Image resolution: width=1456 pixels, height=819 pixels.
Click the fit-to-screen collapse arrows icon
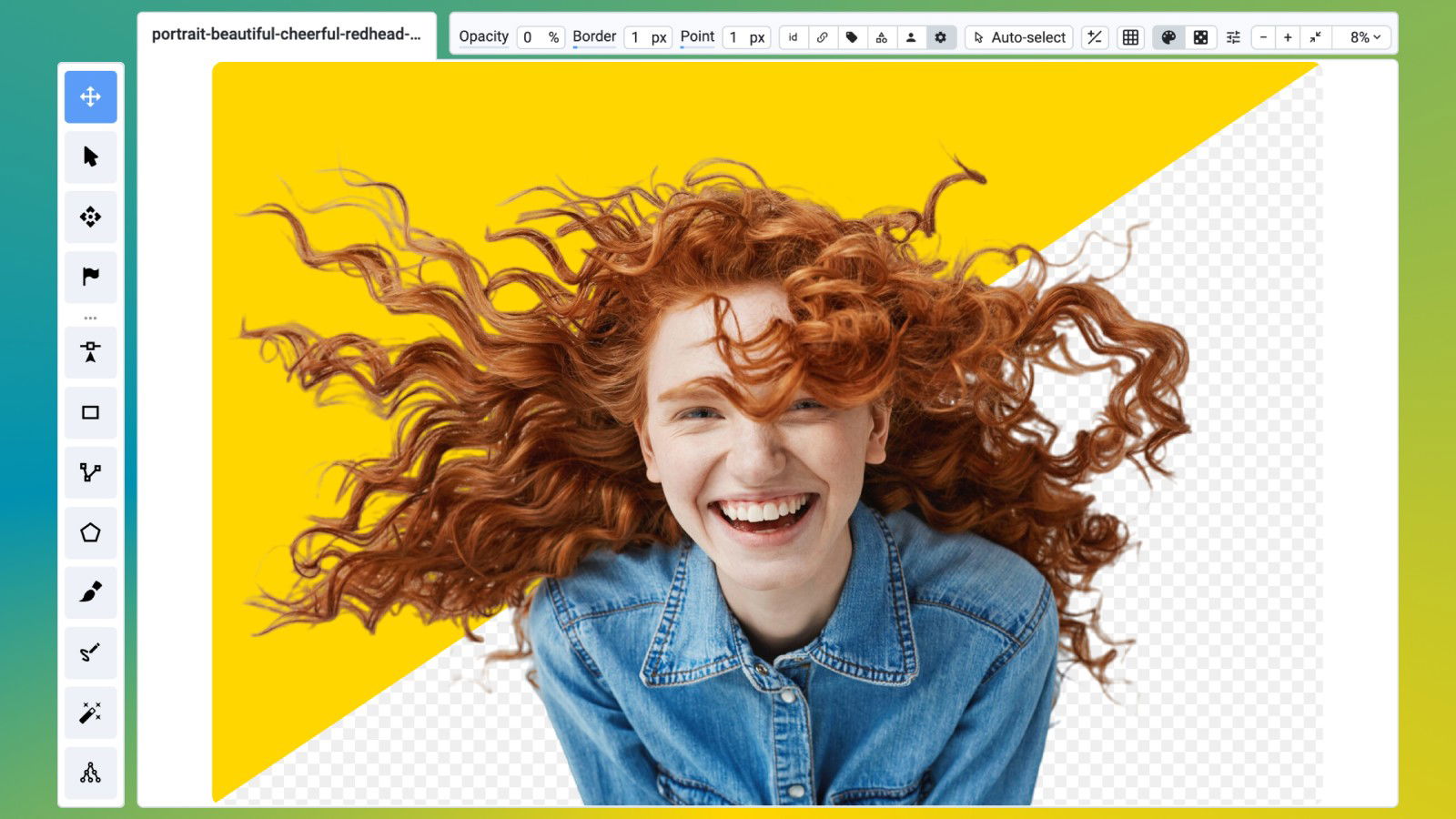coord(1315,37)
